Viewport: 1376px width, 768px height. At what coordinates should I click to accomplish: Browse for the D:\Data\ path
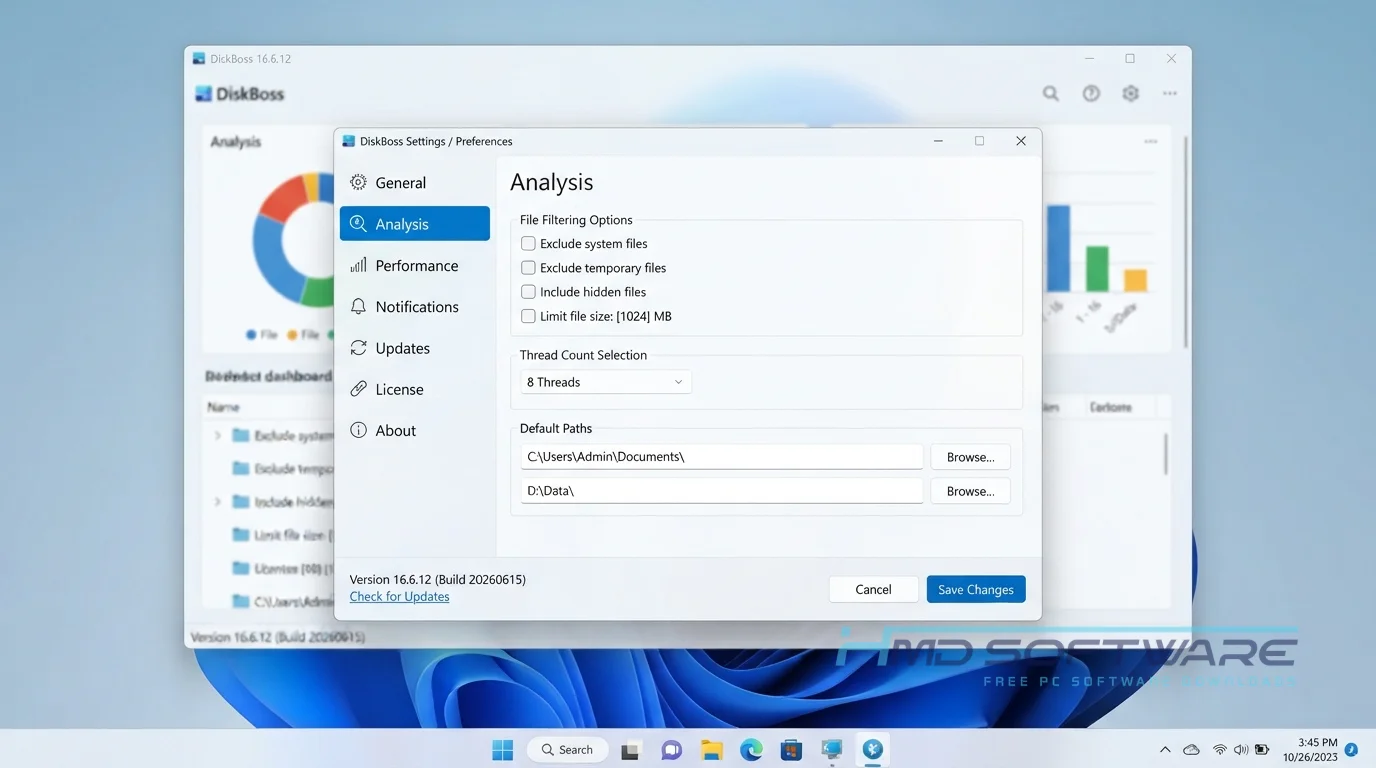(x=970, y=491)
